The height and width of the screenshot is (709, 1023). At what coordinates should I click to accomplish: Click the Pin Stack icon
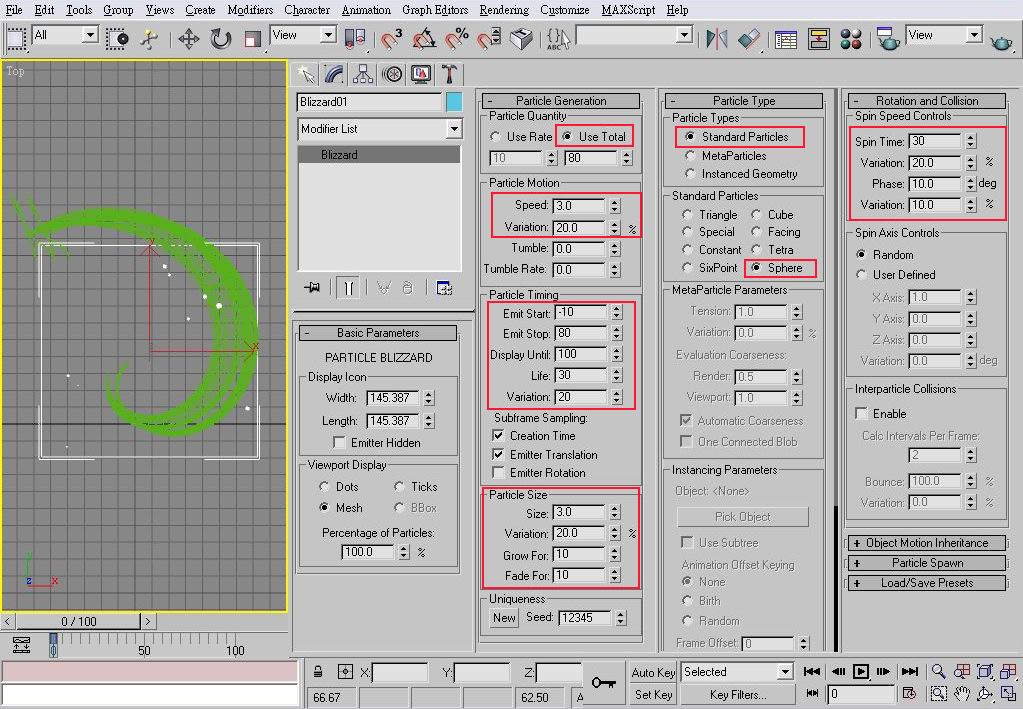pos(312,288)
